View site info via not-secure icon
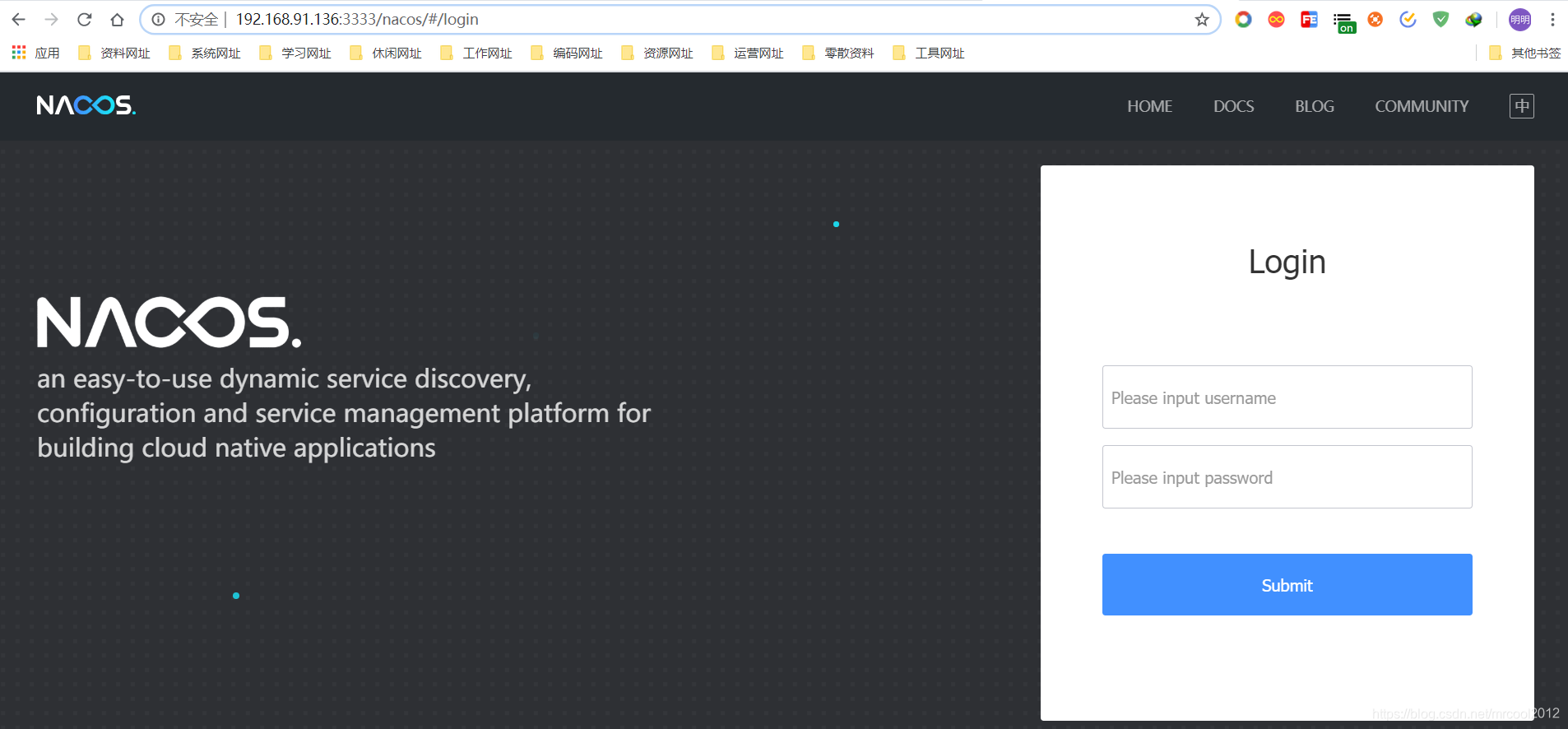The height and width of the screenshot is (729, 1568). click(158, 19)
